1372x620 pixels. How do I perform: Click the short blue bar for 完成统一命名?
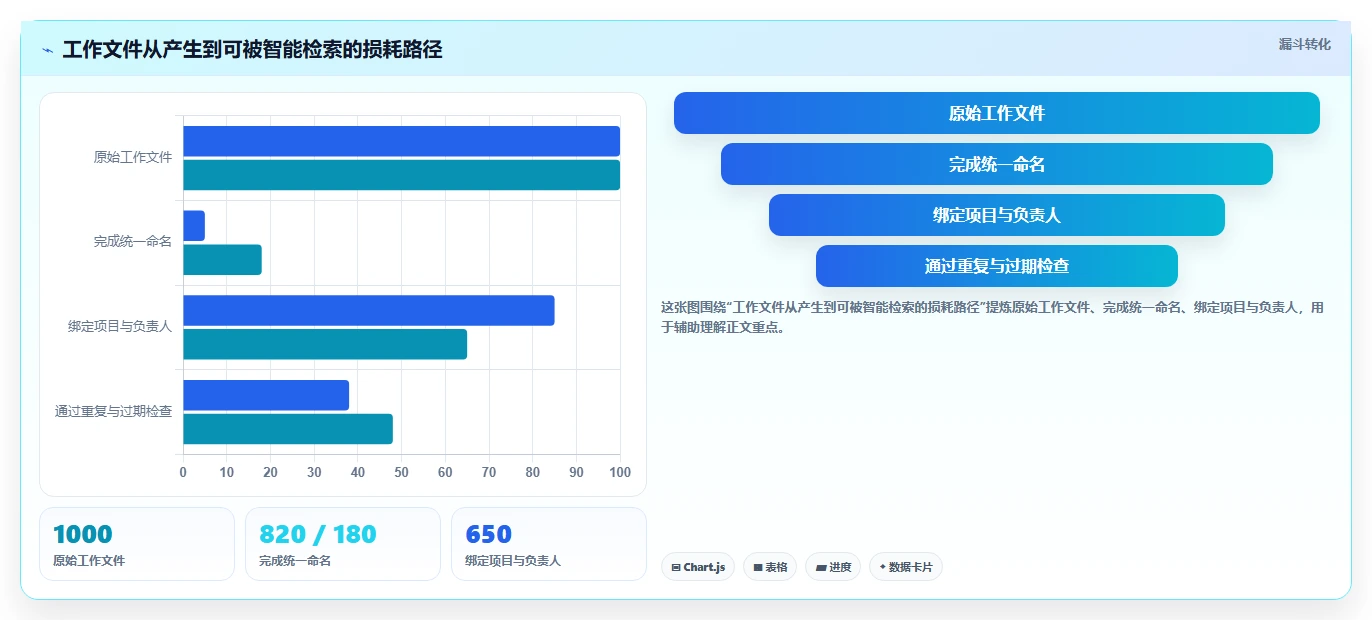(194, 225)
